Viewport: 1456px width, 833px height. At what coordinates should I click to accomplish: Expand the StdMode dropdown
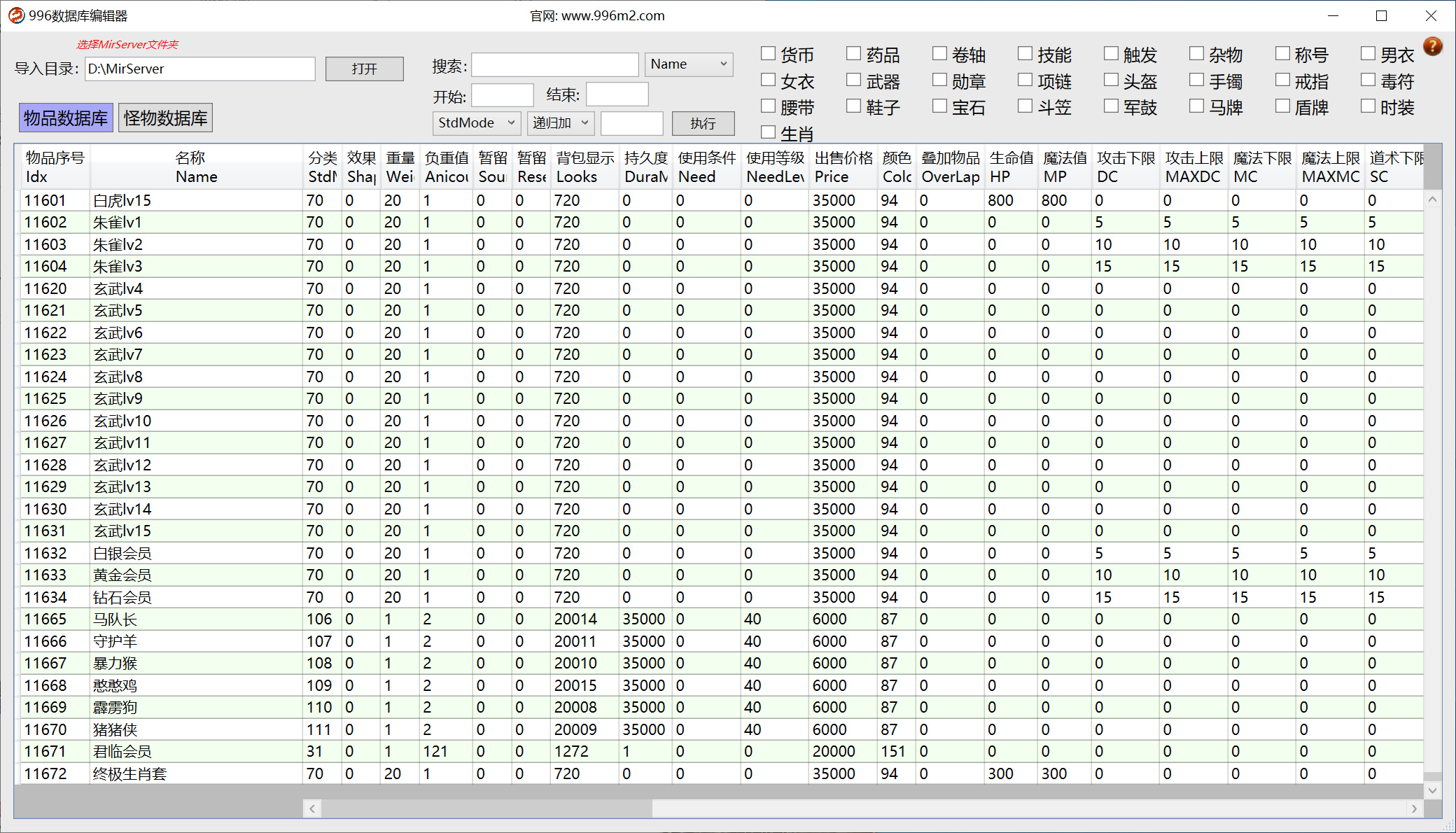point(477,123)
